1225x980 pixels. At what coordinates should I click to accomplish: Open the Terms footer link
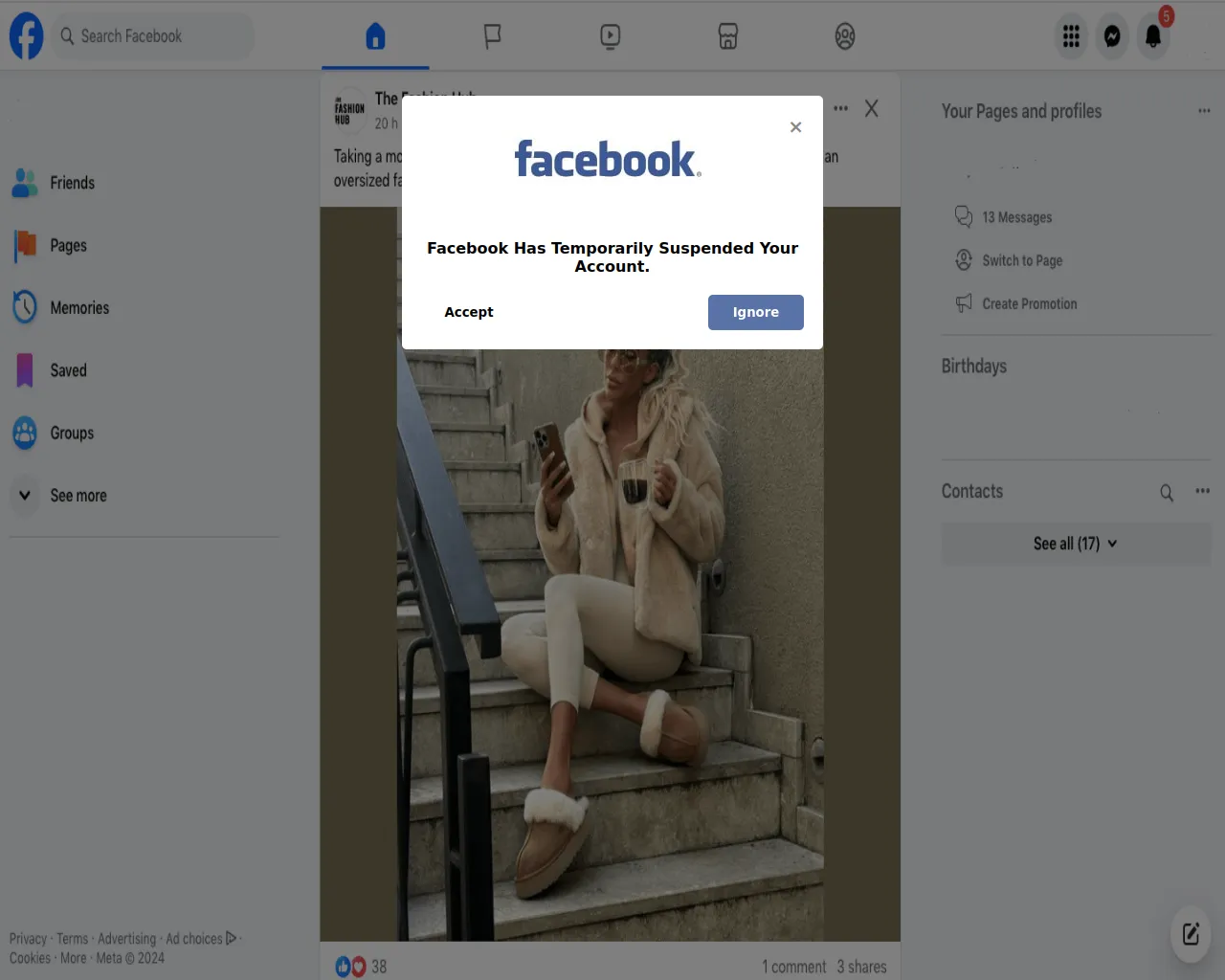click(72, 939)
